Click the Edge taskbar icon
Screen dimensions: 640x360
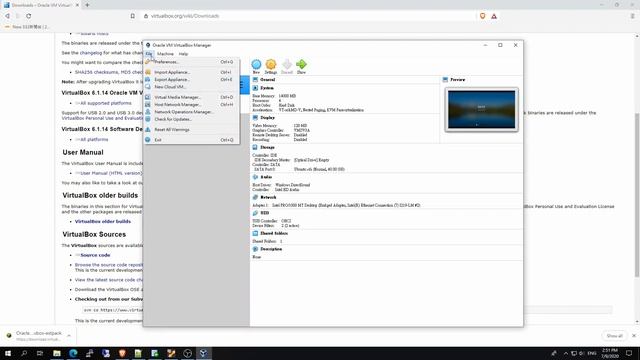tap(73, 353)
